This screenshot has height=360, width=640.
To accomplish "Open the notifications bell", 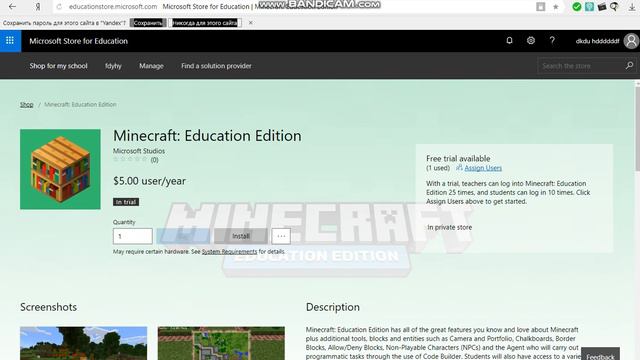I will [x=509, y=40].
